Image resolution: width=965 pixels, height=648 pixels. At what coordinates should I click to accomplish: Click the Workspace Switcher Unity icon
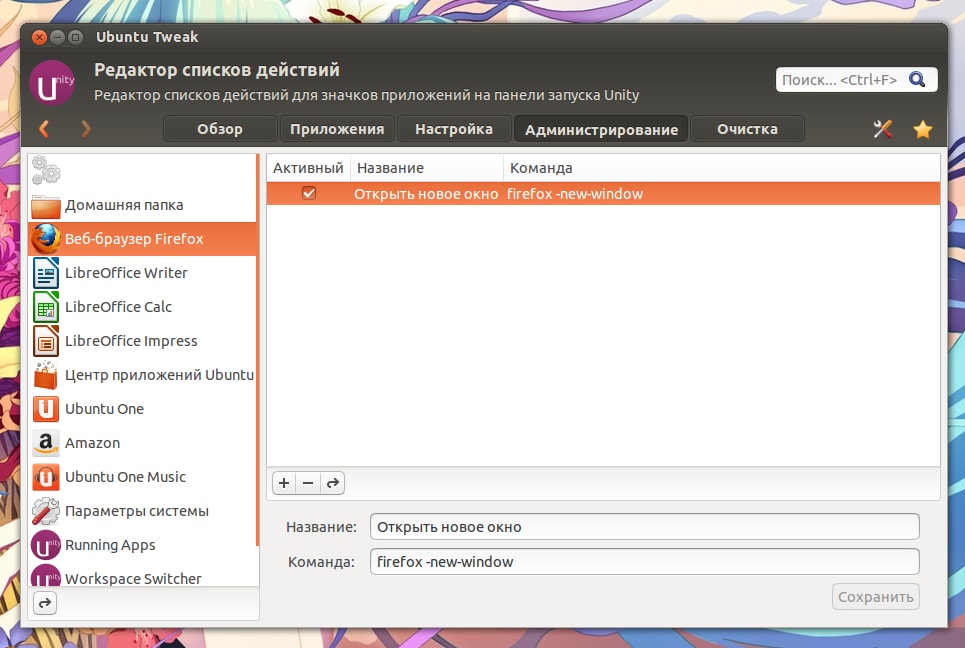point(46,575)
